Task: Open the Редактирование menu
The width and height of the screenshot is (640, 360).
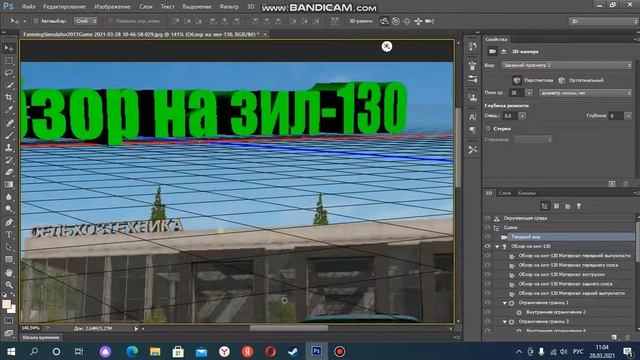Action: 64,7
